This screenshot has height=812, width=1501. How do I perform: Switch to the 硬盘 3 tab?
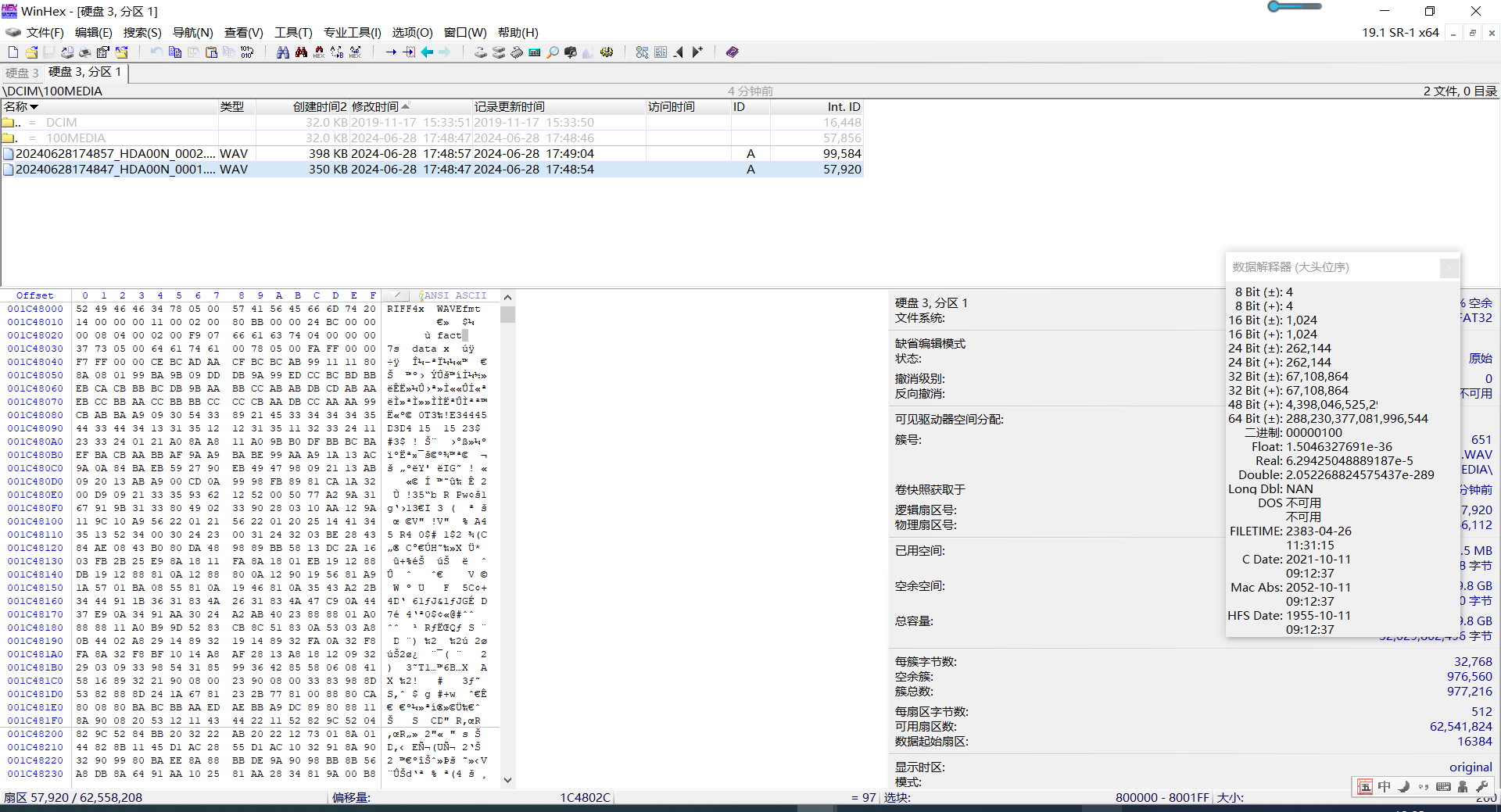[22, 73]
